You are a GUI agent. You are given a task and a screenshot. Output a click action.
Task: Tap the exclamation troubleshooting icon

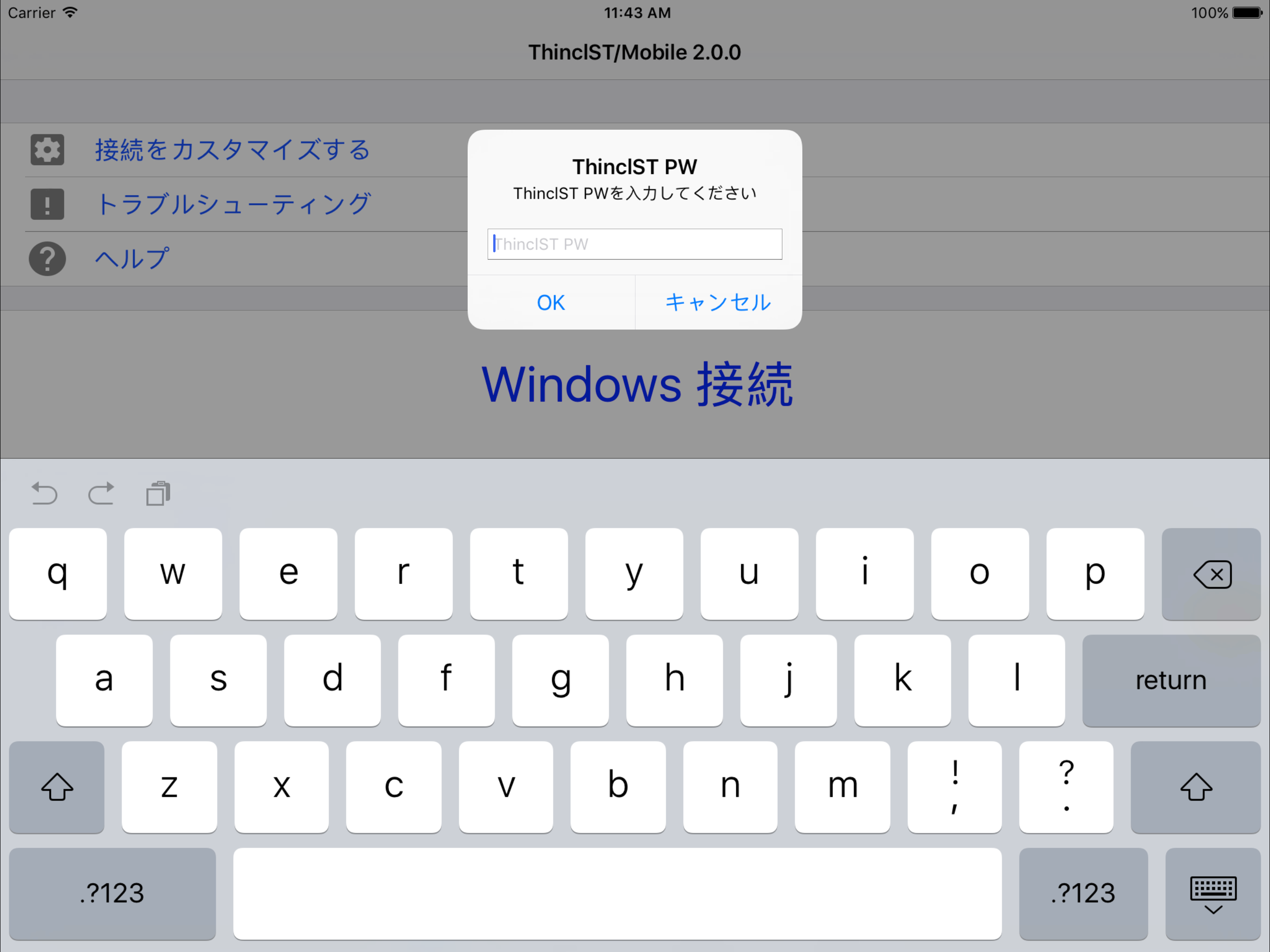click(47, 205)
